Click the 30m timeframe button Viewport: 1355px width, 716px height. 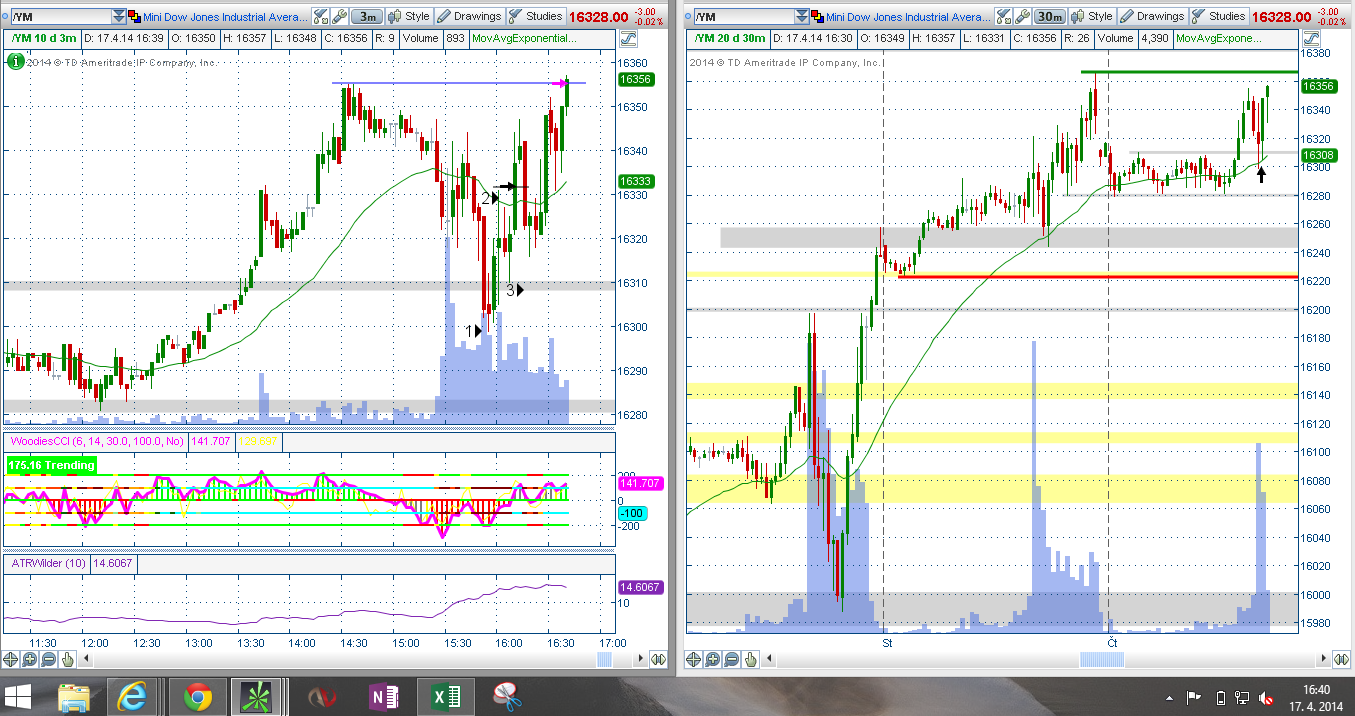[x=1049, y=16]
